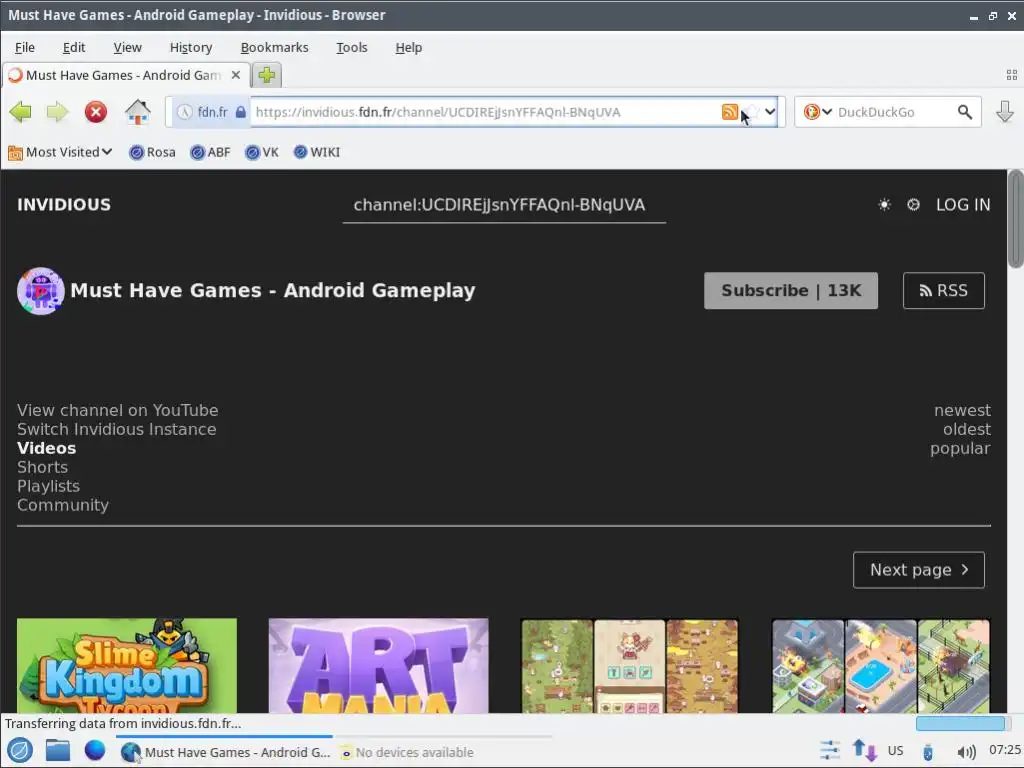Viewport: 1024px width, 768px height.
Task: Open the address bar history dropdown
Action: (770, 112)
